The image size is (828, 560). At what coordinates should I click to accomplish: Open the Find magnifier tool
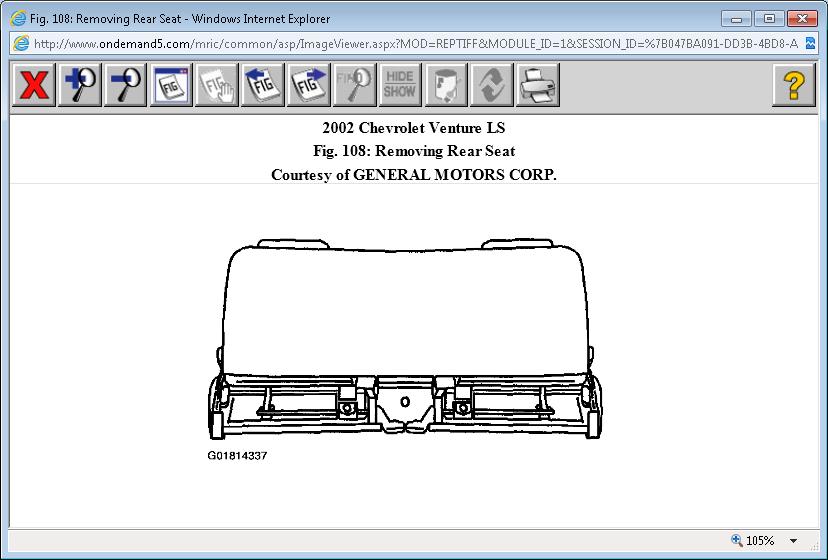(354, 85)
